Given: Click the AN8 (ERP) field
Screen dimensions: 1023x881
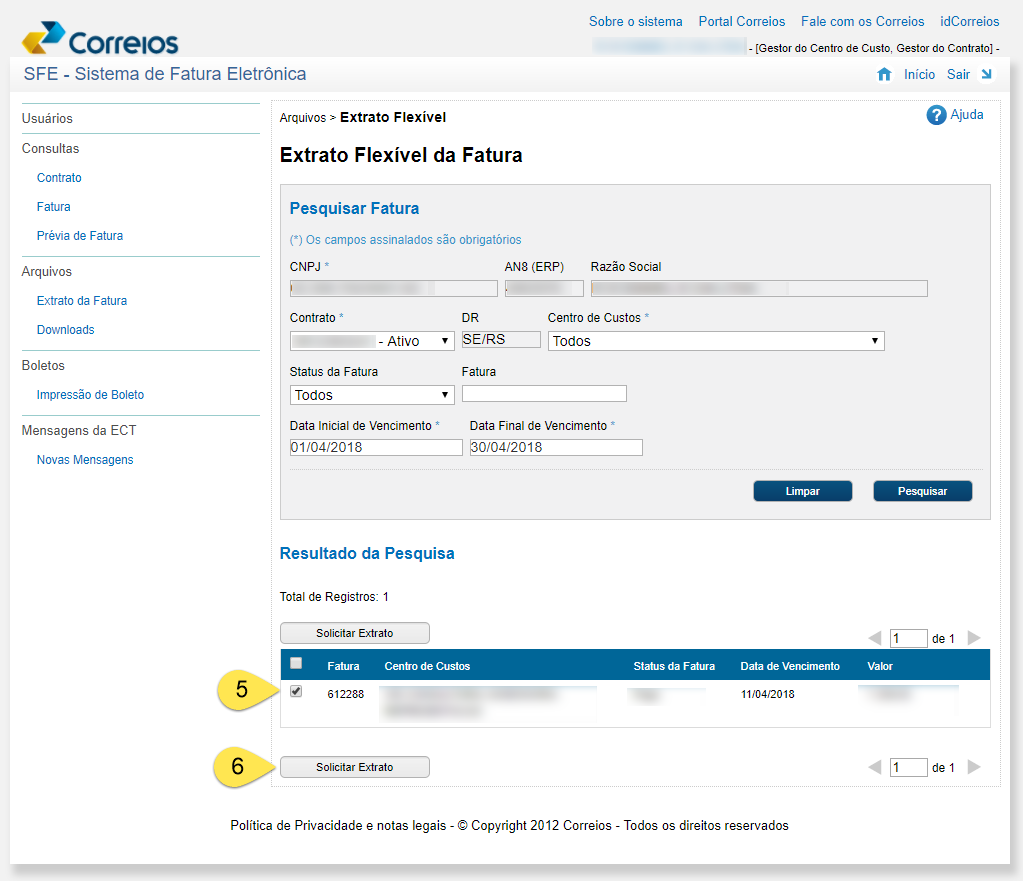Looking at the screenshot, I should pyautogui.click(x=544, y=288).
